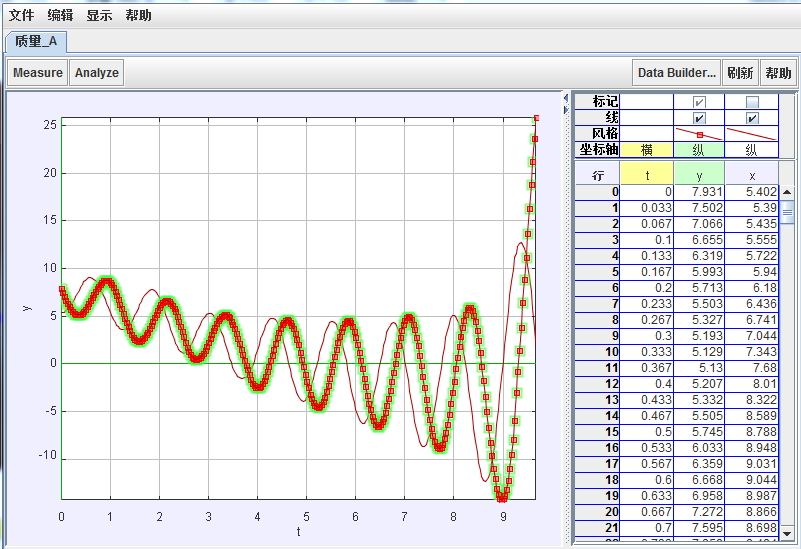Viewport: 801px width, 549px height.
Task: Select the cell with value 0.033
Action: (x=647, y=208)
